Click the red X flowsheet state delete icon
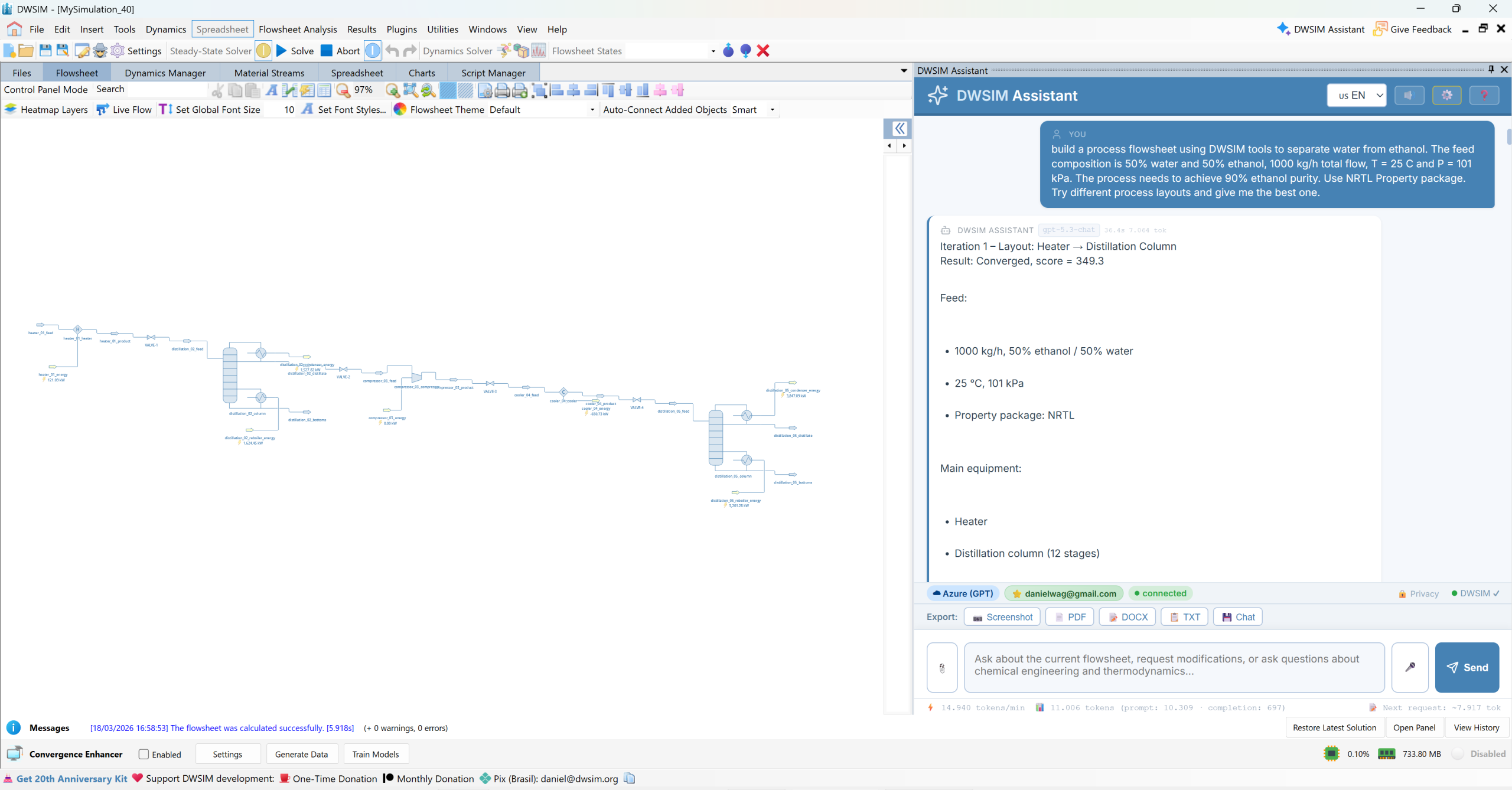 763,51
